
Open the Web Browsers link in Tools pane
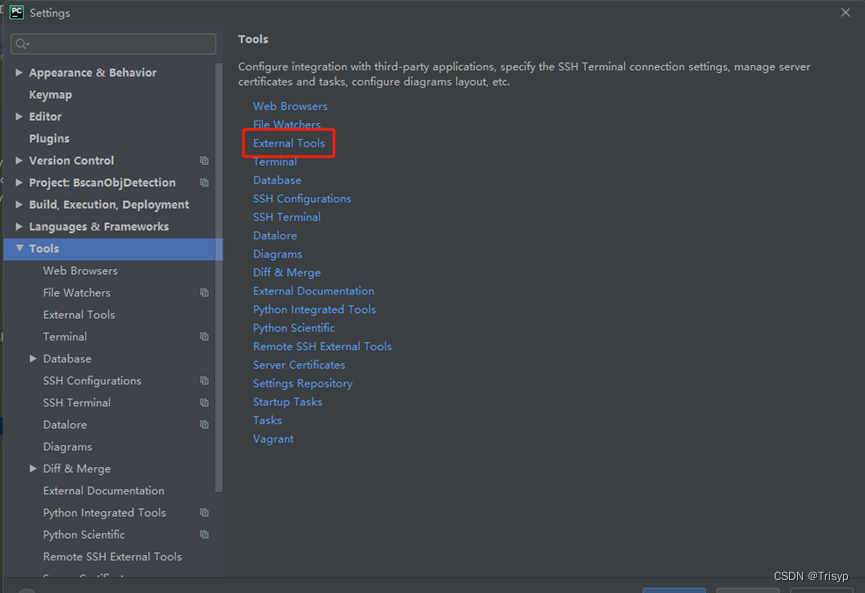click(x=290, y=106)
